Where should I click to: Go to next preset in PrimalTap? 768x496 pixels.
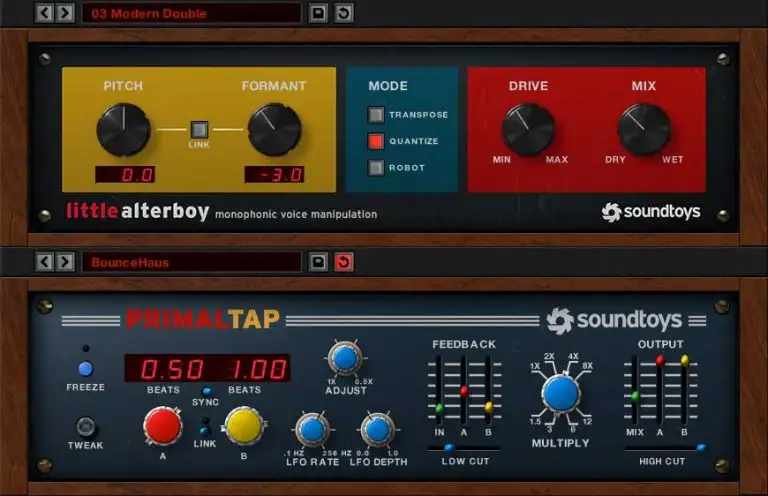pos(65,262)
